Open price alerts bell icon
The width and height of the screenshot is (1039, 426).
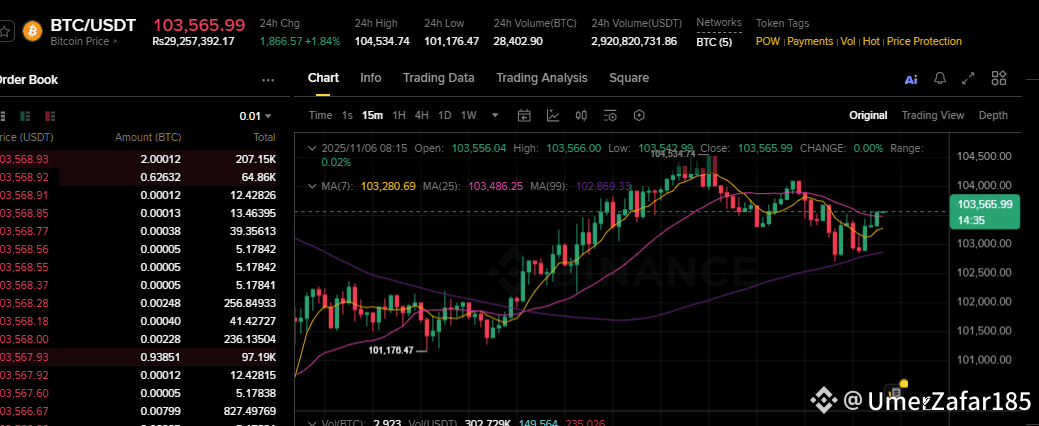point(940,79)
